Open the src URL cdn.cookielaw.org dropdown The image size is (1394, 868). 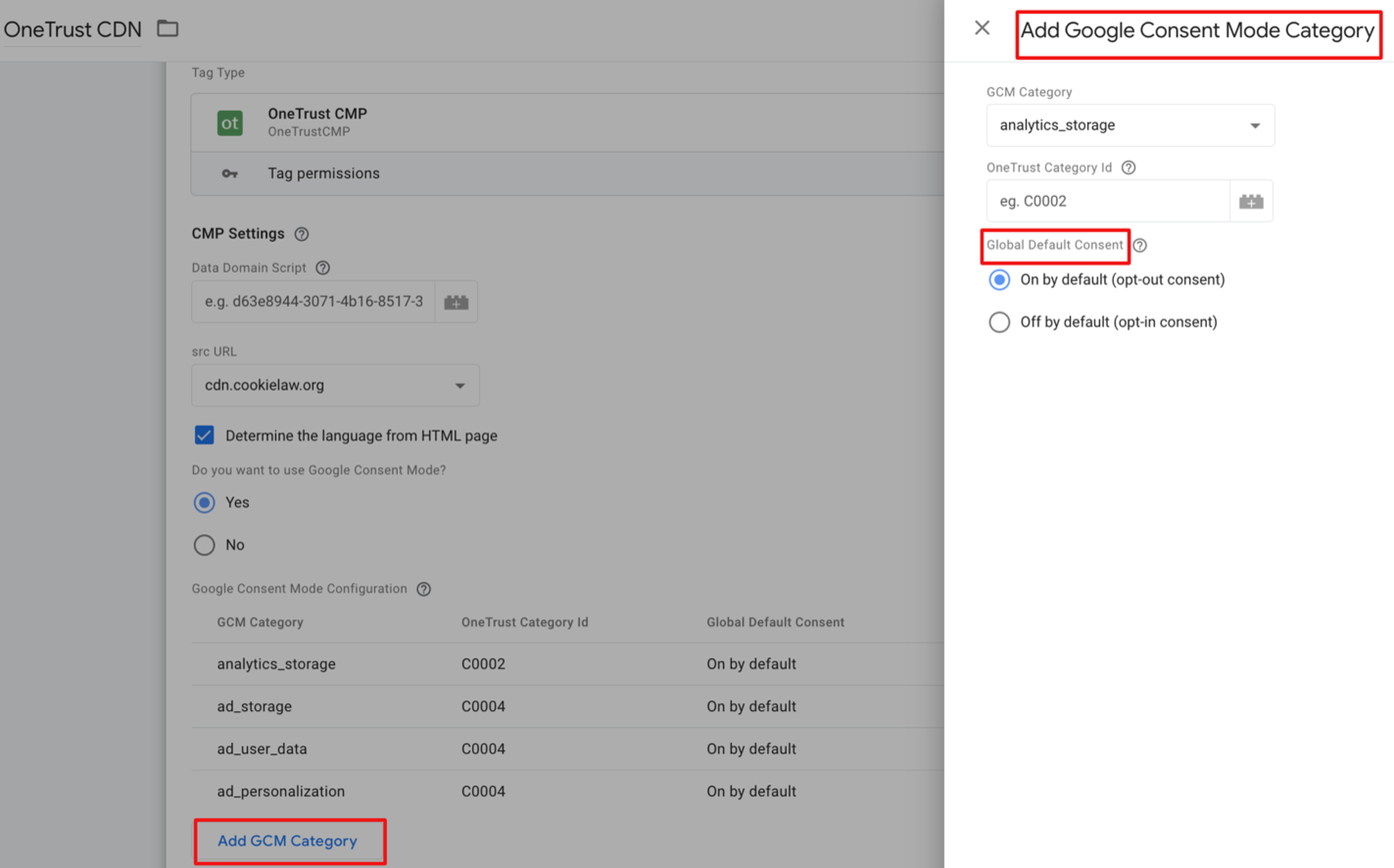coord(335,385)
